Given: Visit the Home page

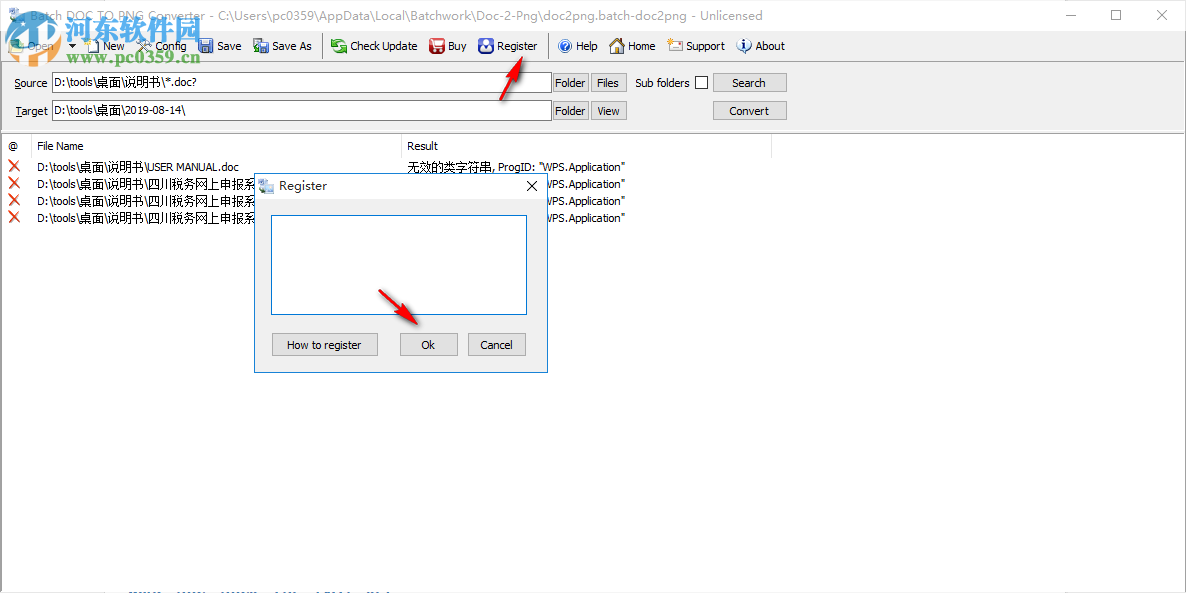Looking at the screenshot, I should coord(631,45).
